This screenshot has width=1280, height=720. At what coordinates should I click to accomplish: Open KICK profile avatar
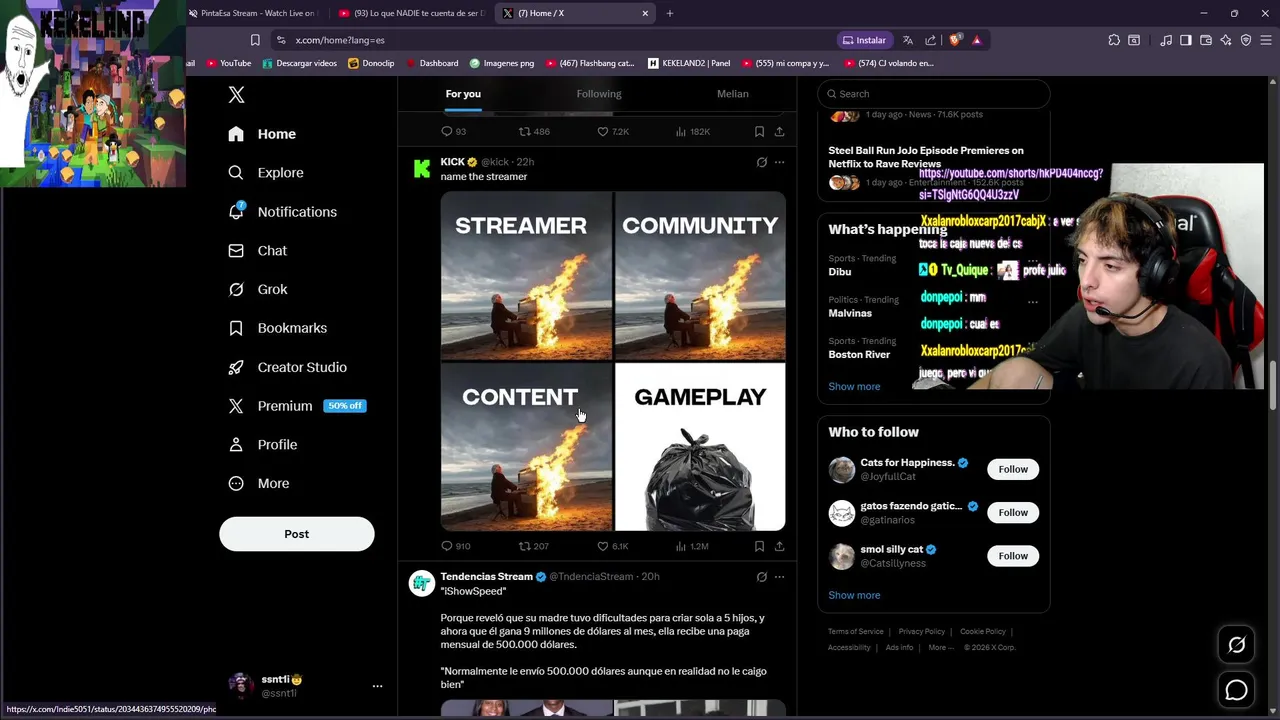[x=422, y=169]
